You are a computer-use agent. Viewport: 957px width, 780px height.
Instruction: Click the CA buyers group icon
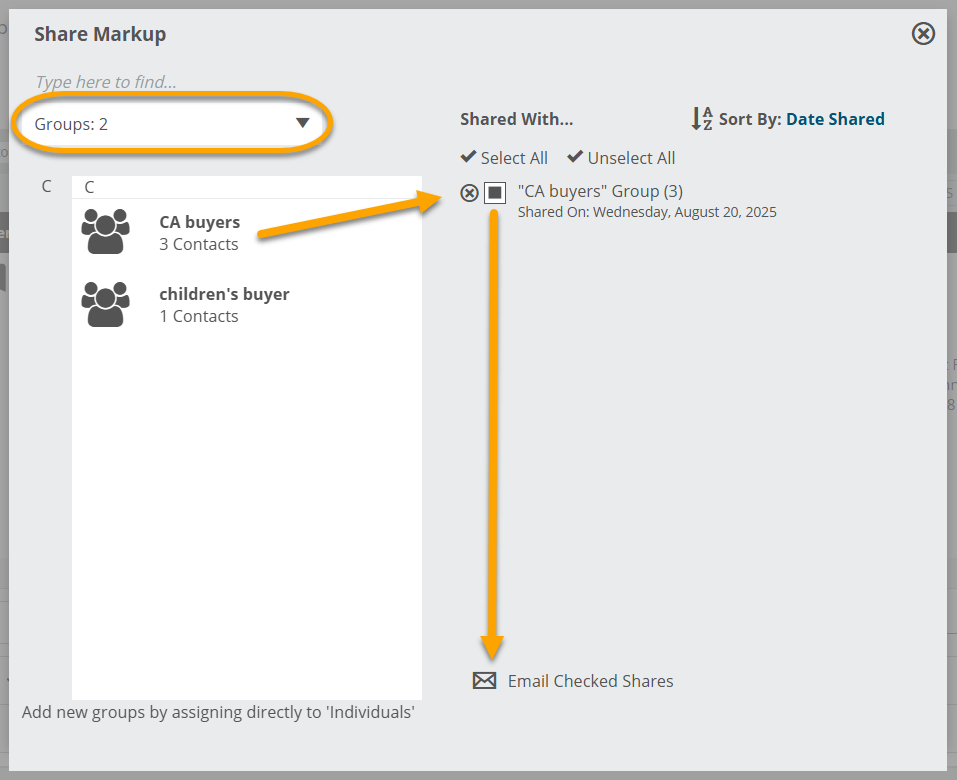coord(106,231)
